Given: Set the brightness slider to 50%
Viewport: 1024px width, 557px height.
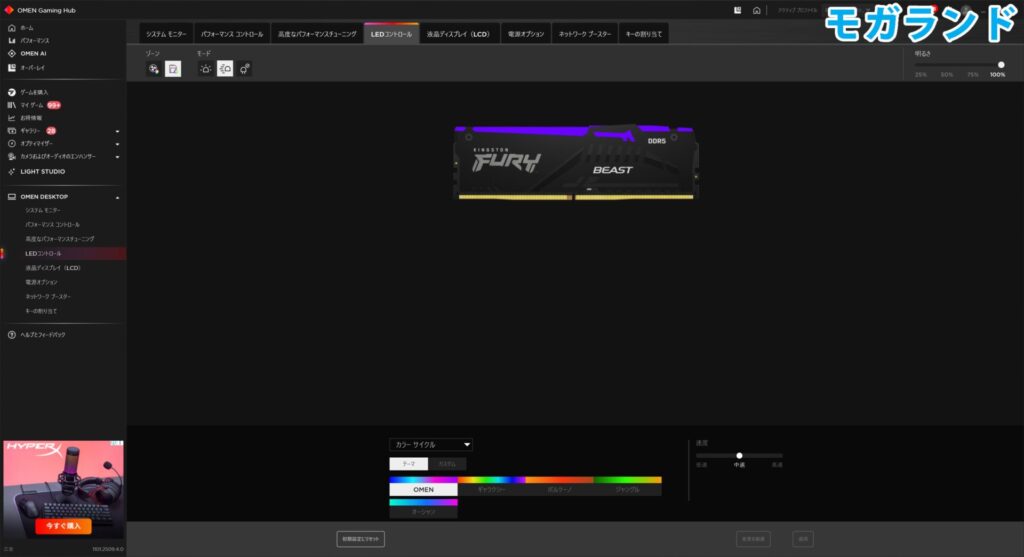Looking at the screenshot, I should (945, 65).
